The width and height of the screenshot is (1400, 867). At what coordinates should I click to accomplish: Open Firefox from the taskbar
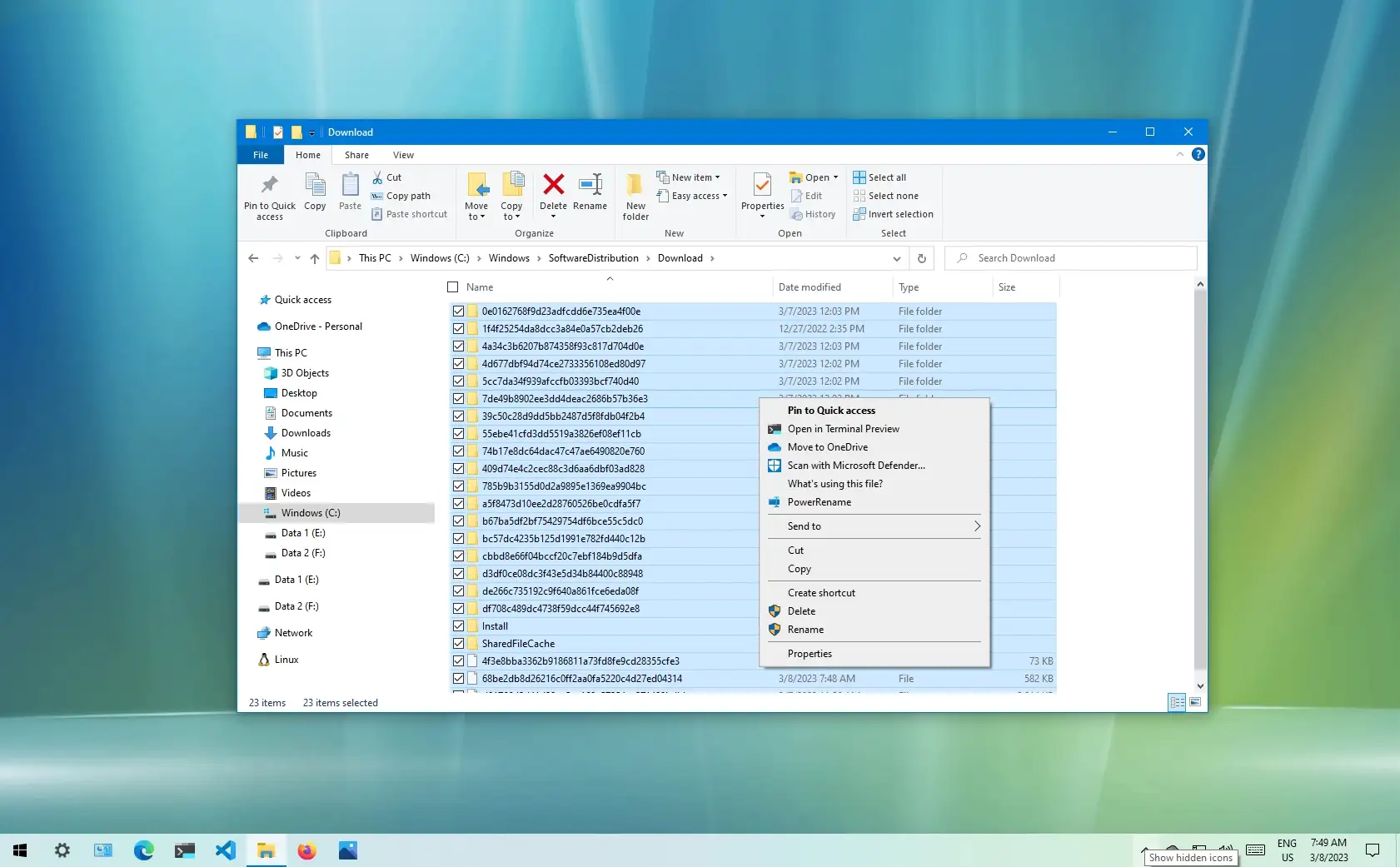click(x=306, y=850)
